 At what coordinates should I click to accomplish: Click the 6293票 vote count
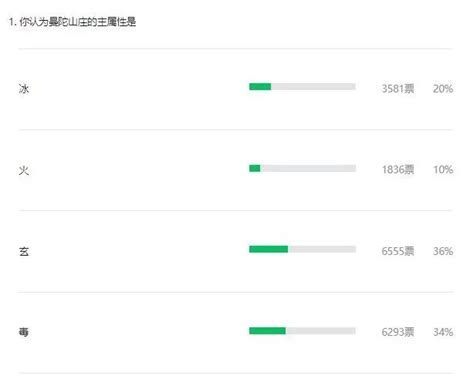pyautogui.click(x=398, y=332)
